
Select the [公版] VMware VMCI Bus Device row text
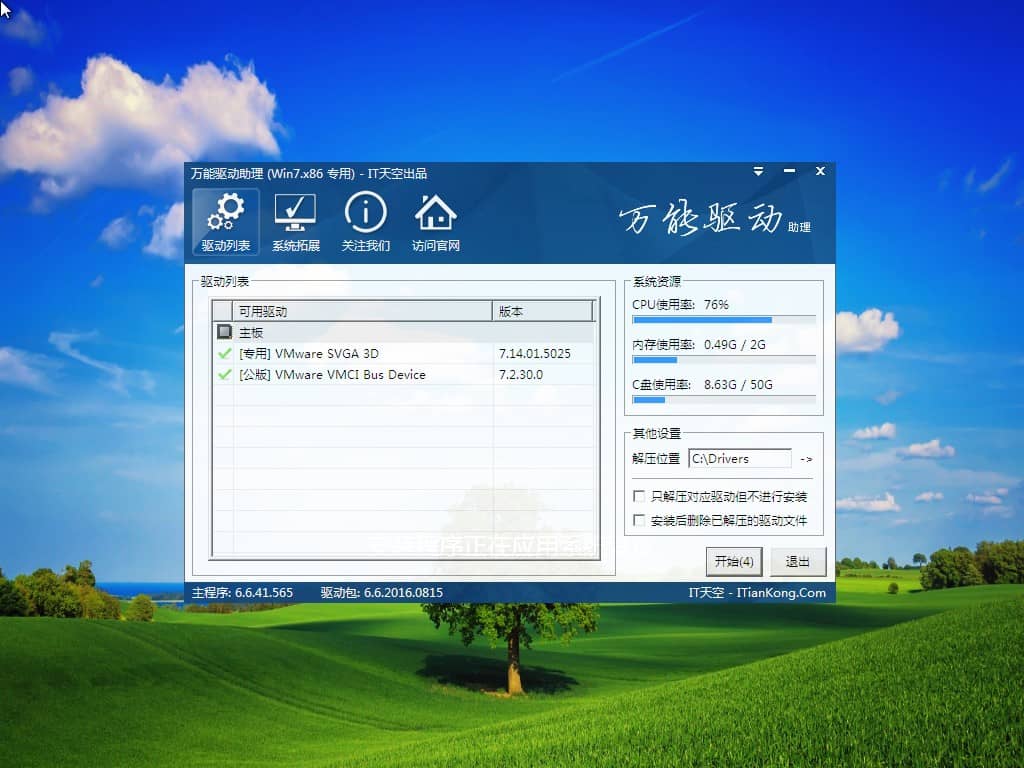[332, 374]
